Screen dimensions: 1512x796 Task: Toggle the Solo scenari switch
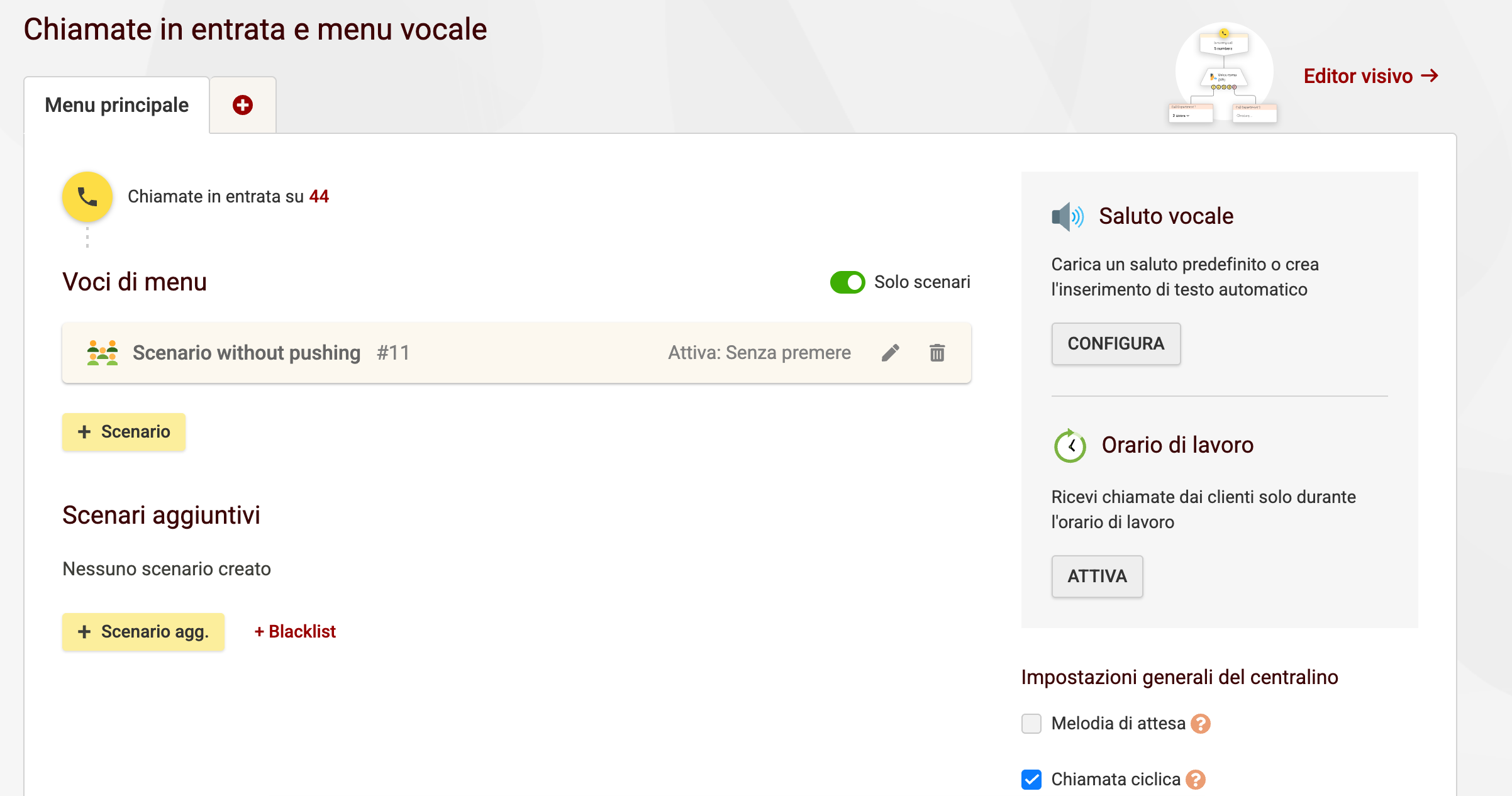click(848, 282)
